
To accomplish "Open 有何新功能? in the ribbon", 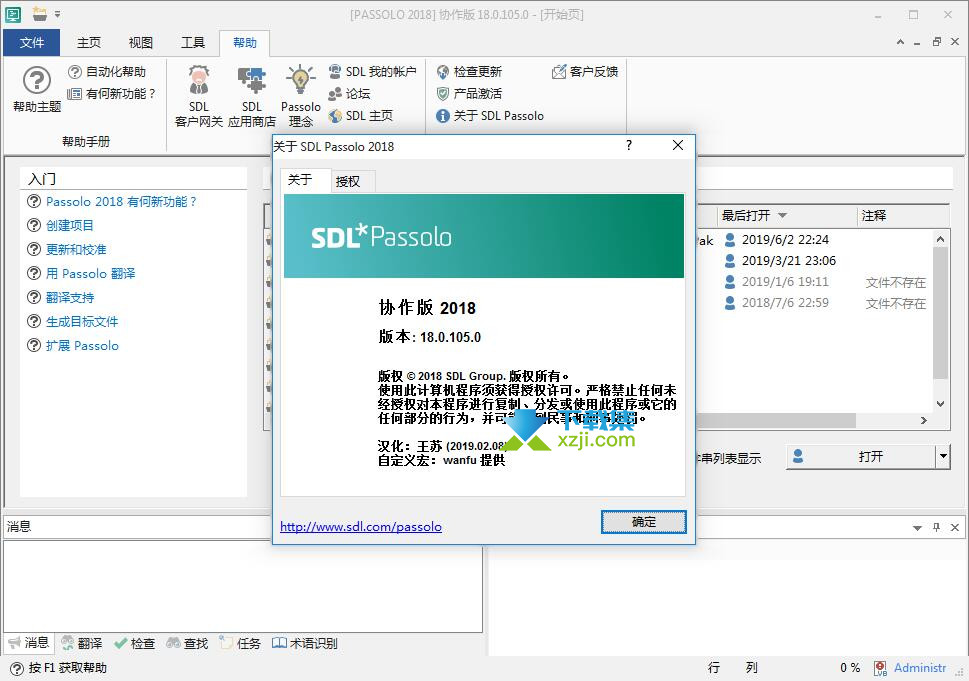I will 111,93.
